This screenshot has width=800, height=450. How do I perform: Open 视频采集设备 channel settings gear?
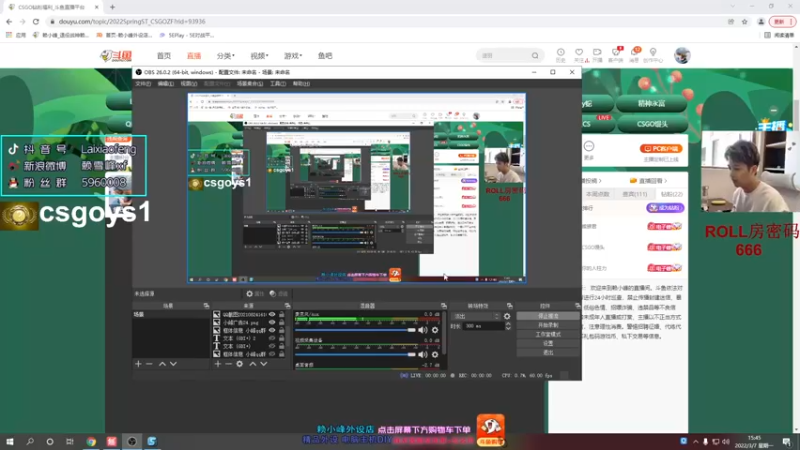435,355
